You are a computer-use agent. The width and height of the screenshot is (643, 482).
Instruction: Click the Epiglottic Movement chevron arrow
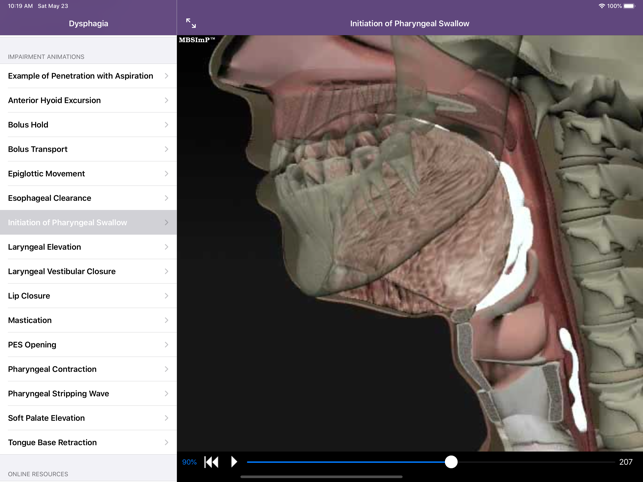pyautogui.click(x=166, y=174)
